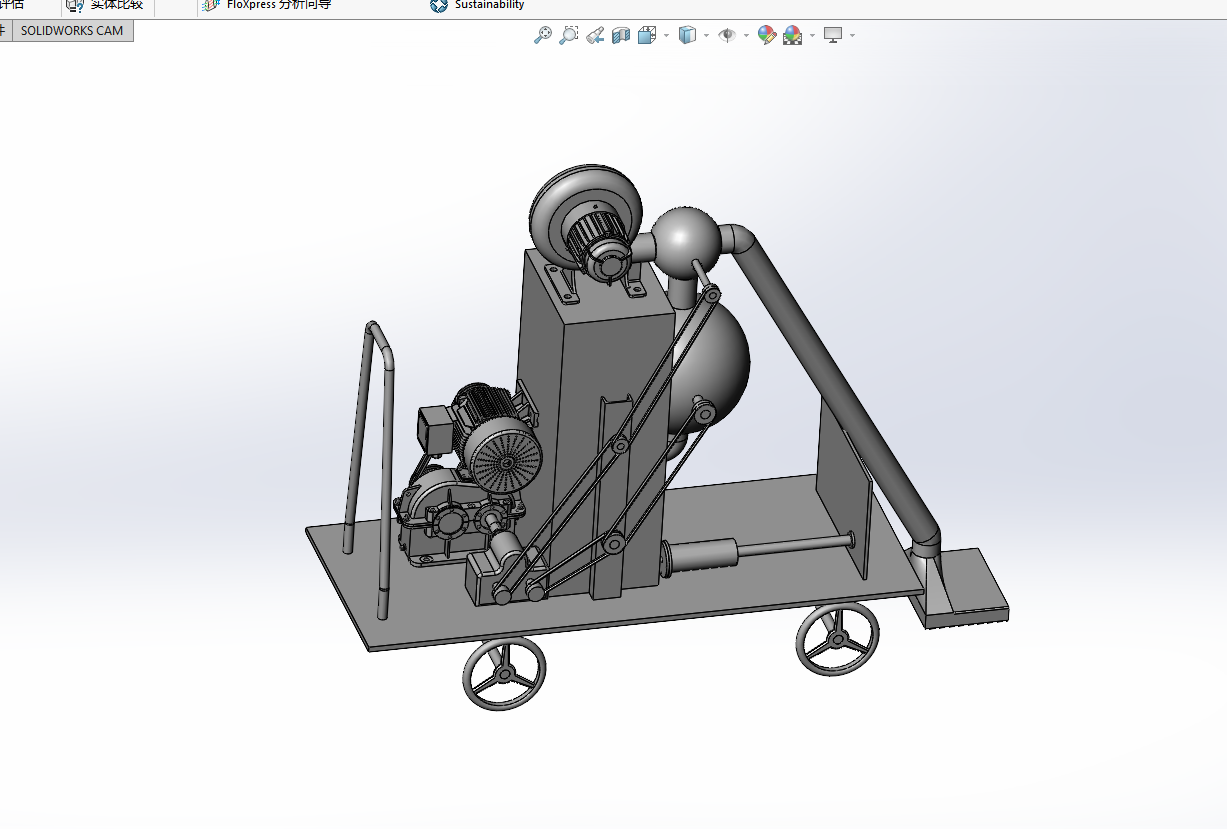Expand the View Orientation dropdown arrow
Image resolution: width=1227 pixels, height=829 pixels.
(x=666, y=35)
